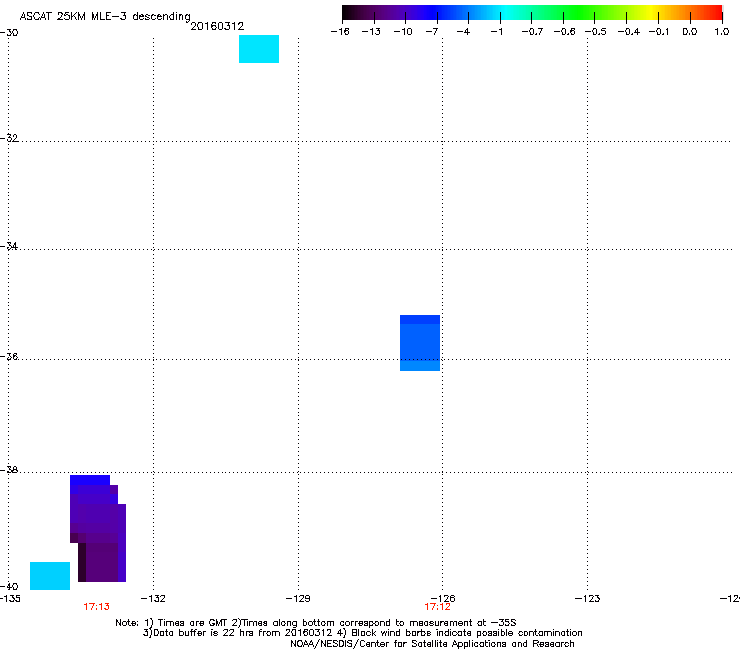
Task: Click the 'Data buffer is 22 hrs' note line
Action: 362,633
